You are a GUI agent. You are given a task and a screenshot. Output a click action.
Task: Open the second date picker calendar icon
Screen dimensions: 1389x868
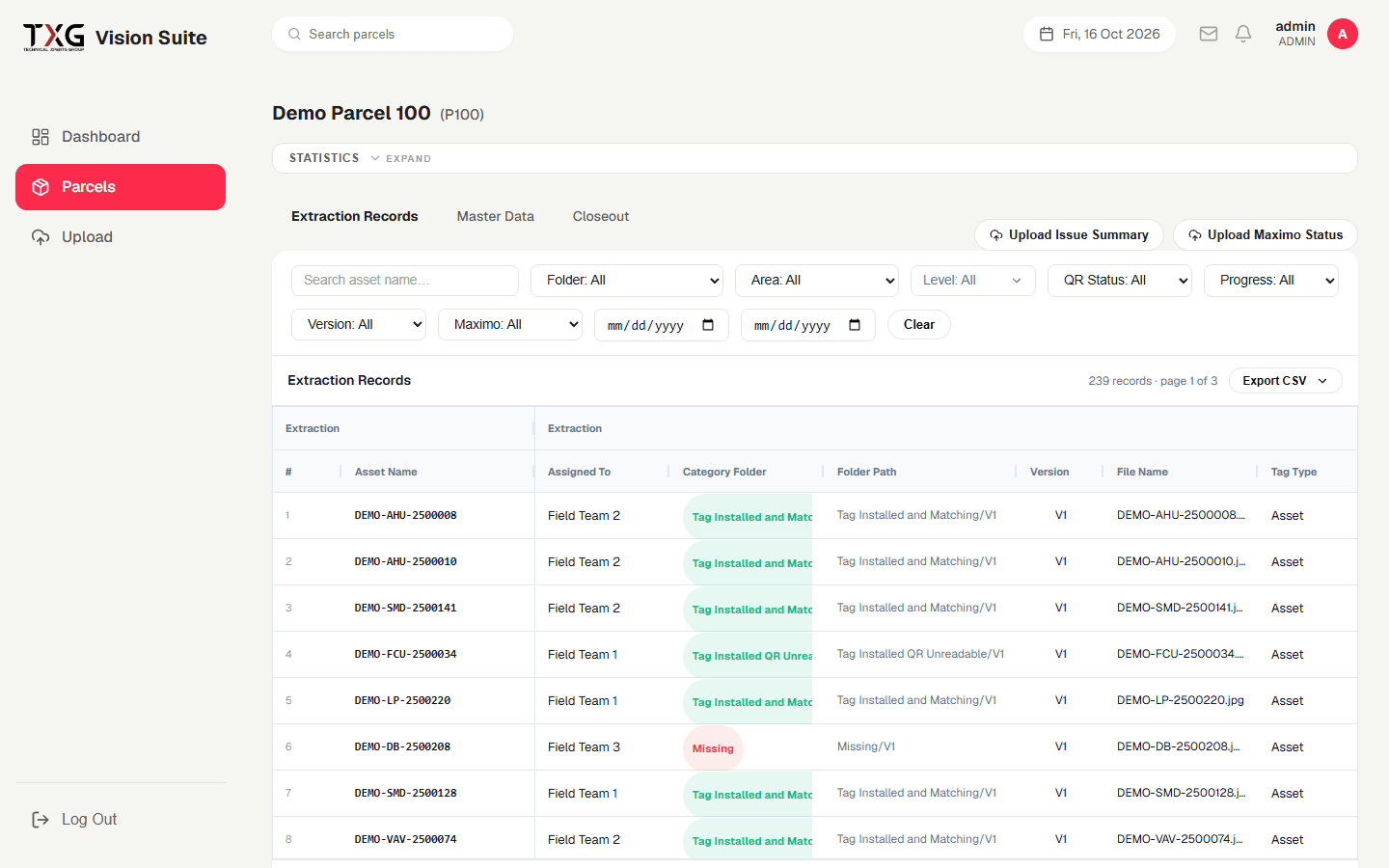click(x=855, y=325)
